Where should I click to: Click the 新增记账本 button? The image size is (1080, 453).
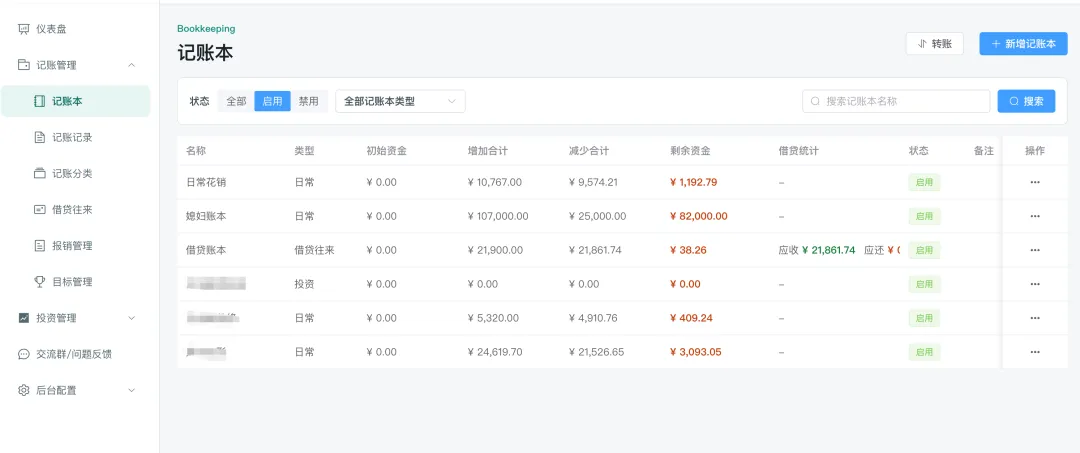point(1024,43)
